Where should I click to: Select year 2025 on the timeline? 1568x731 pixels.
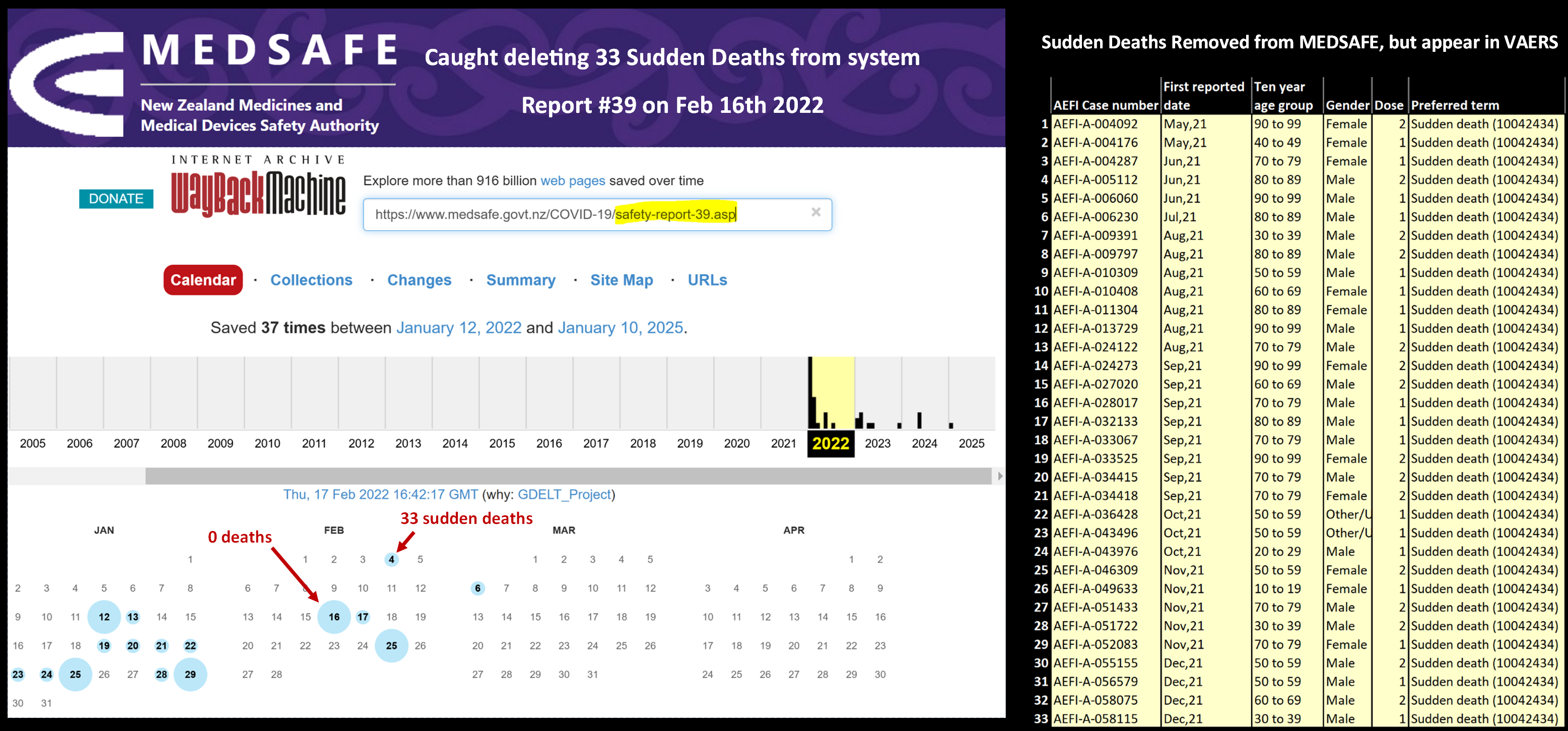(971, 443)
